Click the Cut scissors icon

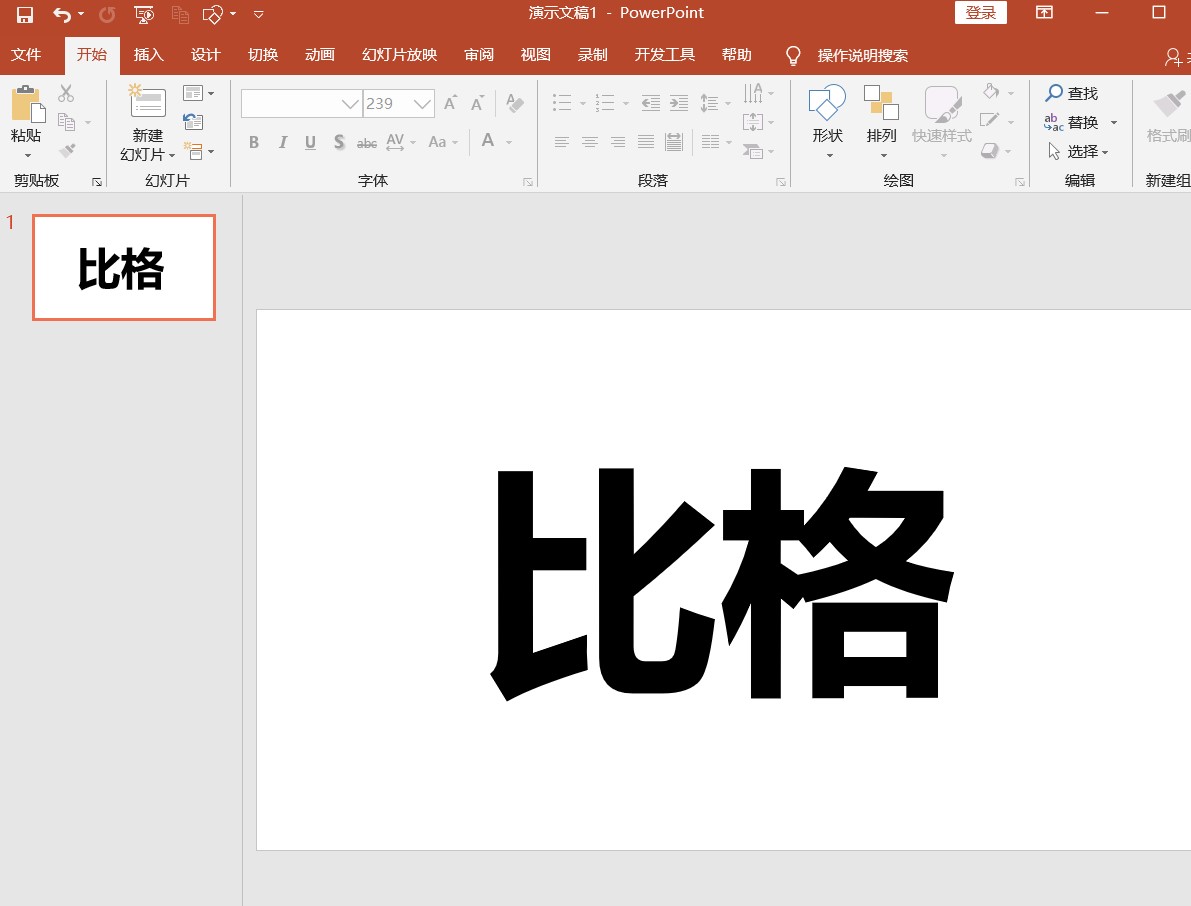[x=66, y=93]
